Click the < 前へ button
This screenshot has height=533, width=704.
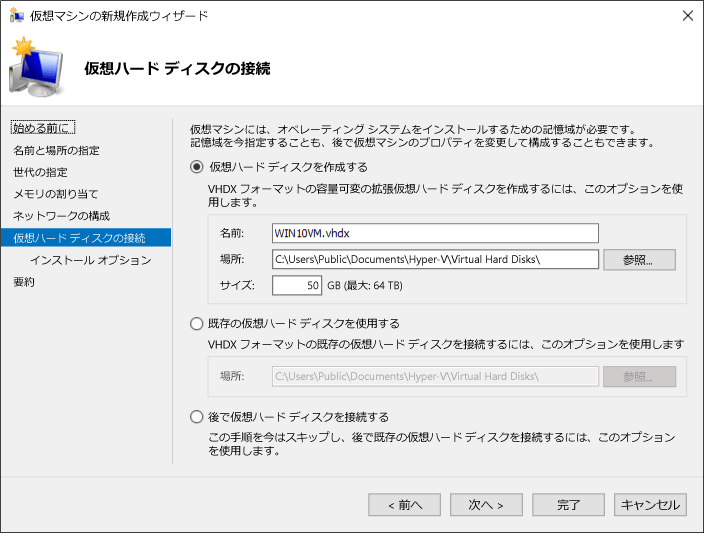[x=405, y=505]
